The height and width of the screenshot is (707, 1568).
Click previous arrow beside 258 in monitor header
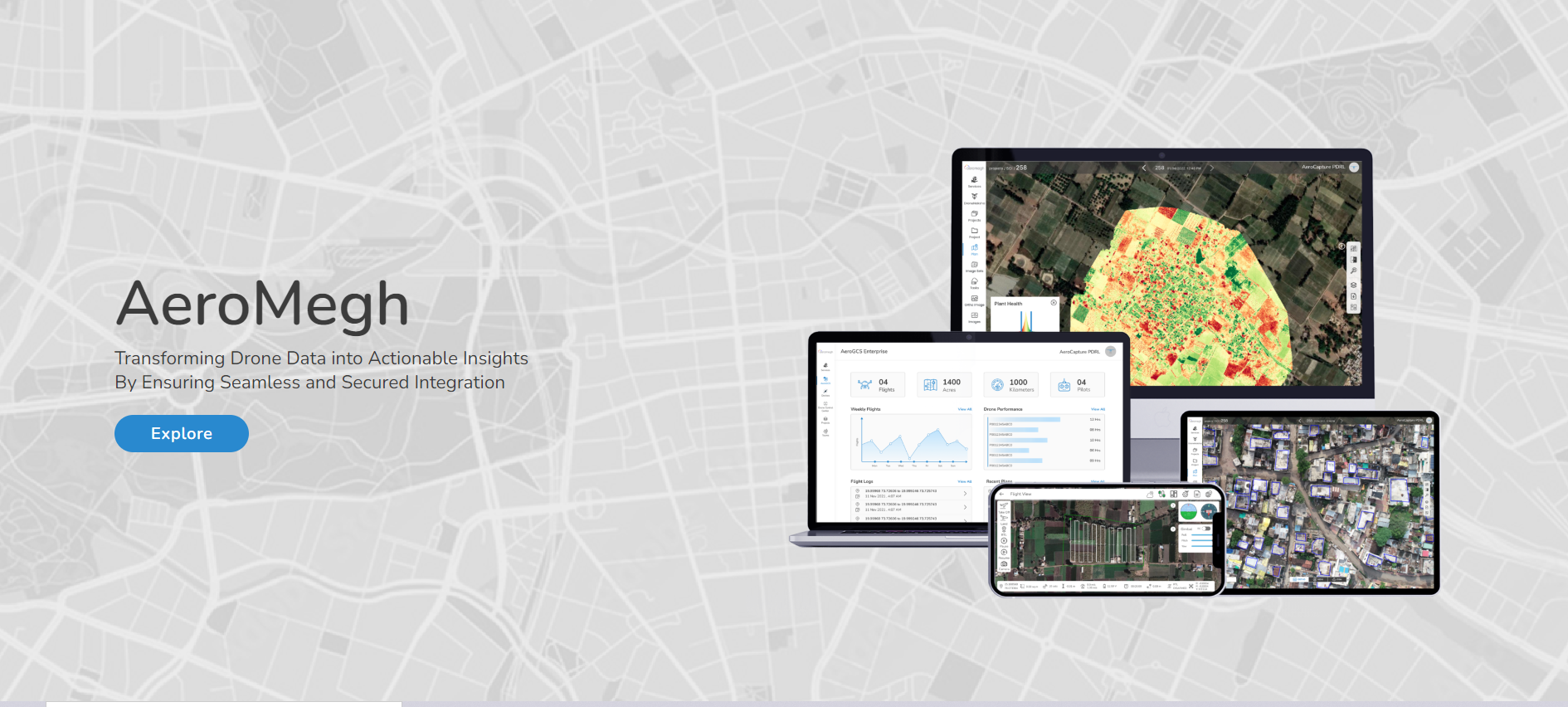(1144, 168)
